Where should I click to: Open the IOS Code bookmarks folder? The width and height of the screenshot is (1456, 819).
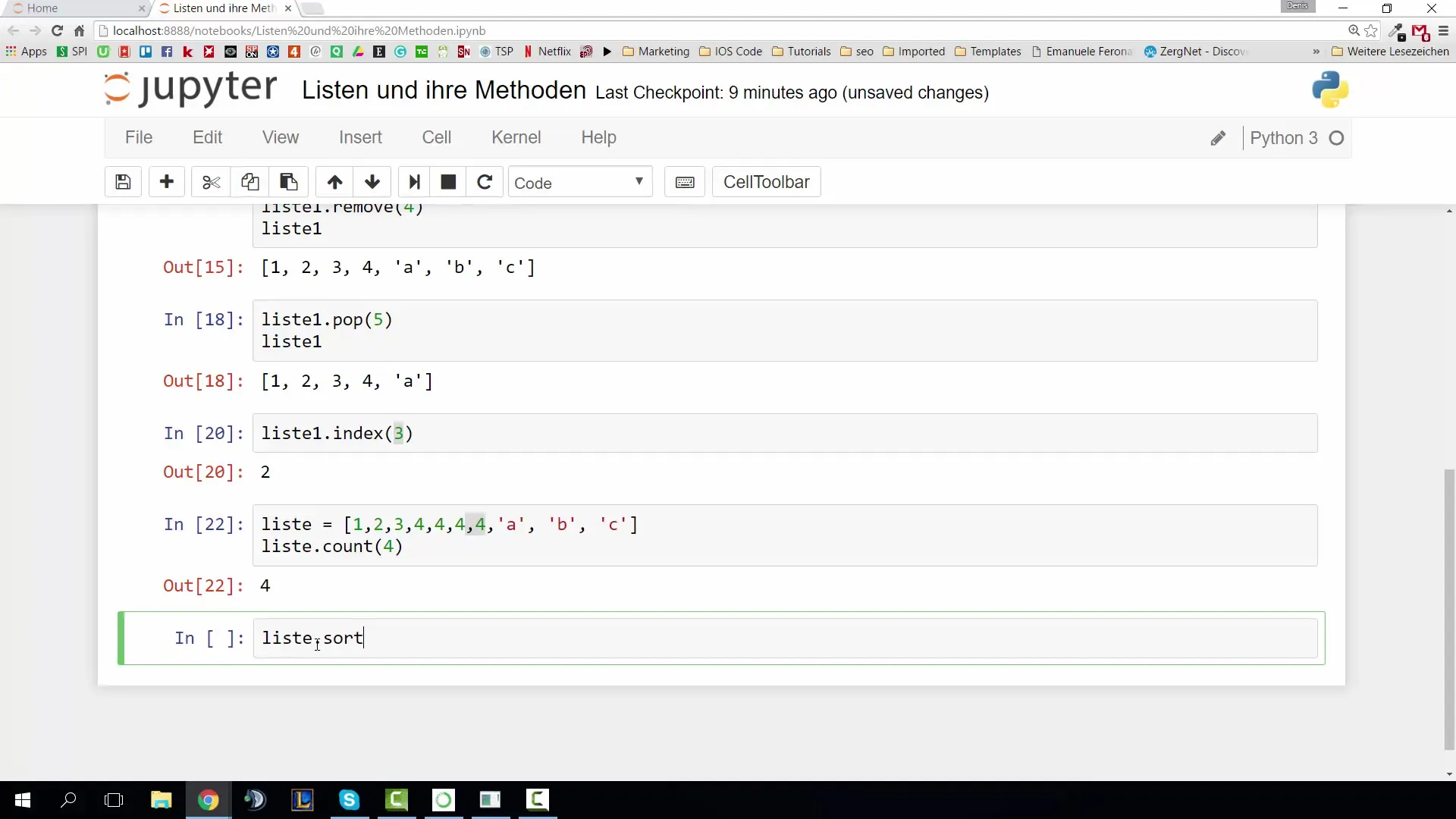tap(730, 52)
